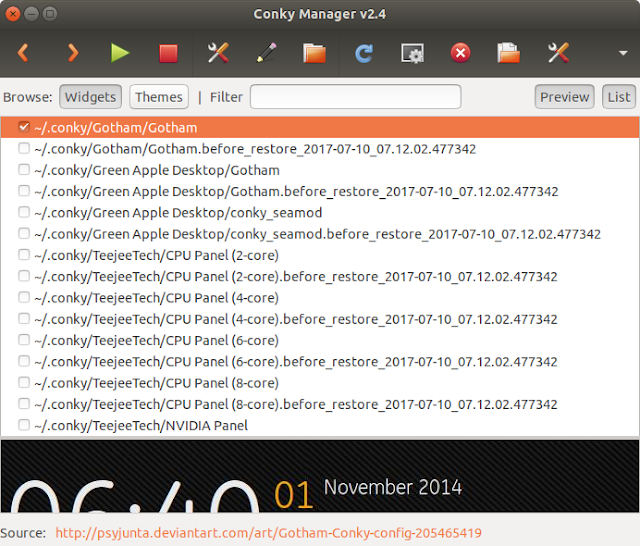Enable Green Apple Desktop/conky_seamod checkbox
Image resolution: width=640 pixels, height=546 pixels.
tap(24, 212)
